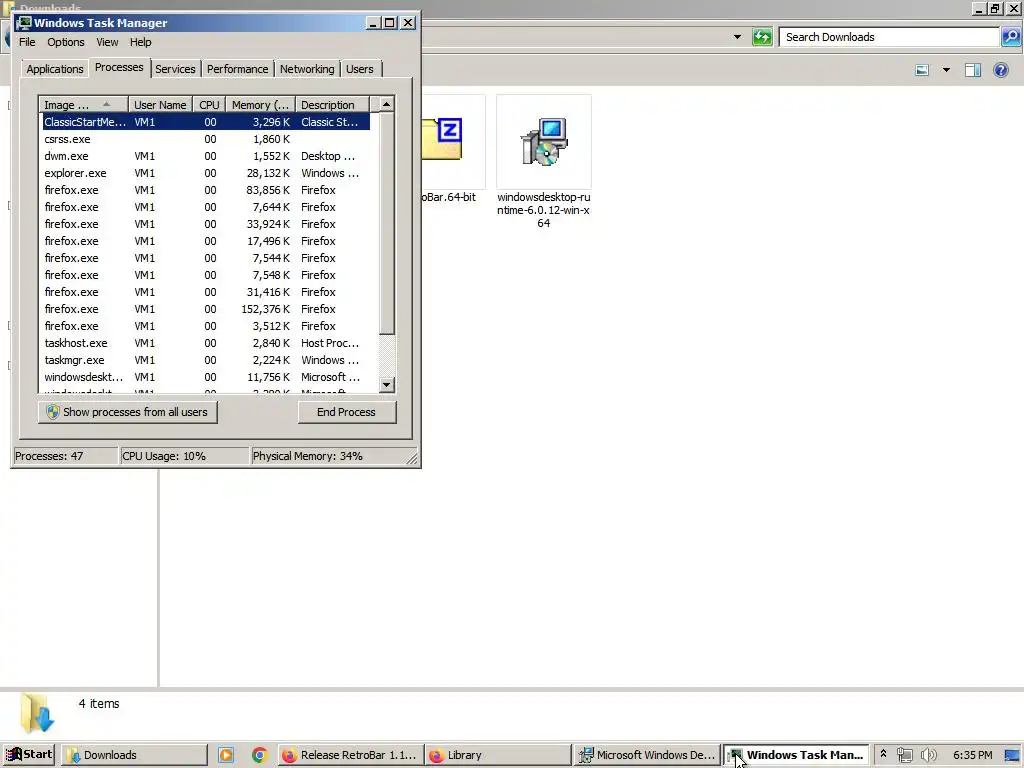Image resolution: width=1024 pixels, height=768 pixels.
Task: Select the ClassicStartMe... process row
Action: coord(206,122)
